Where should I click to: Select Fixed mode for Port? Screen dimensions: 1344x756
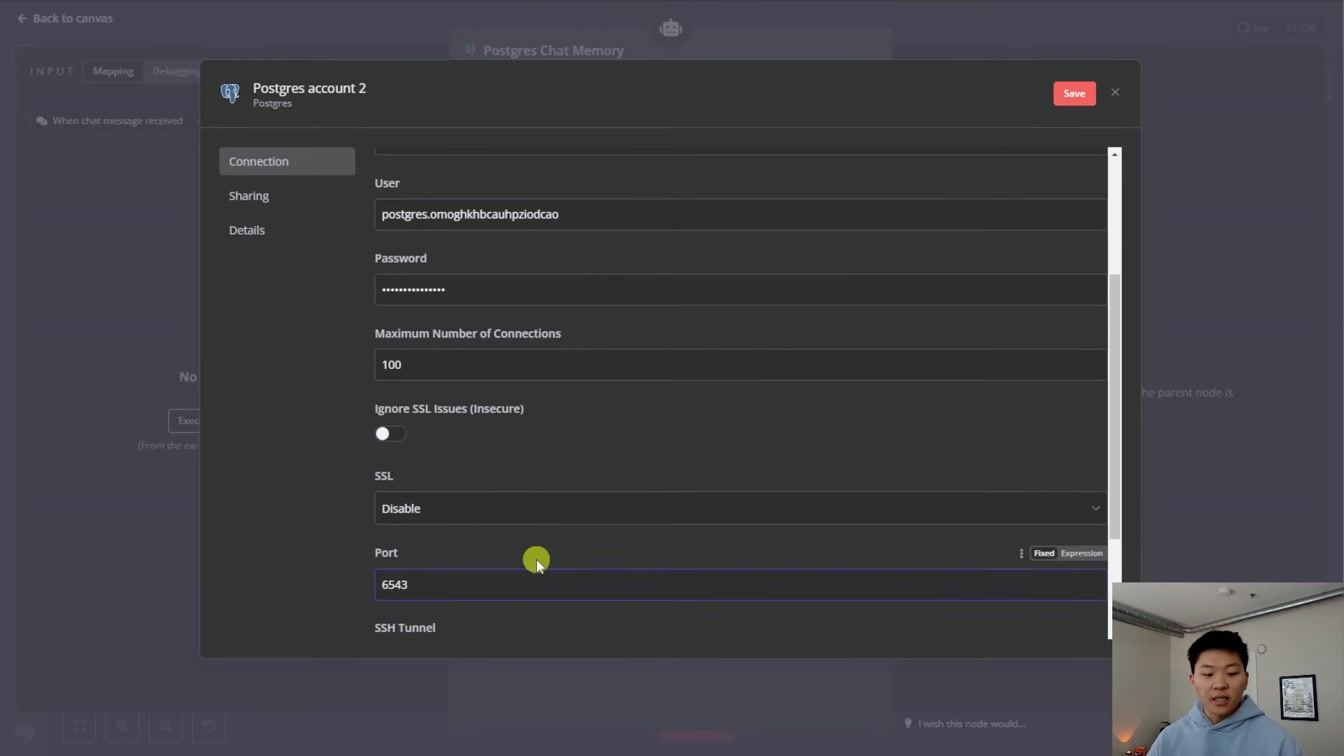point(1044,553)
